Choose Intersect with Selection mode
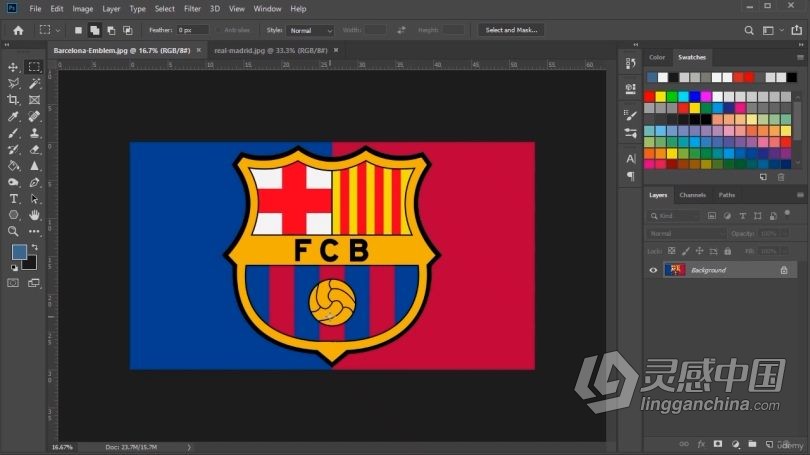The height and width of the screenshot is (455, 810). click(x=128, y=30)
